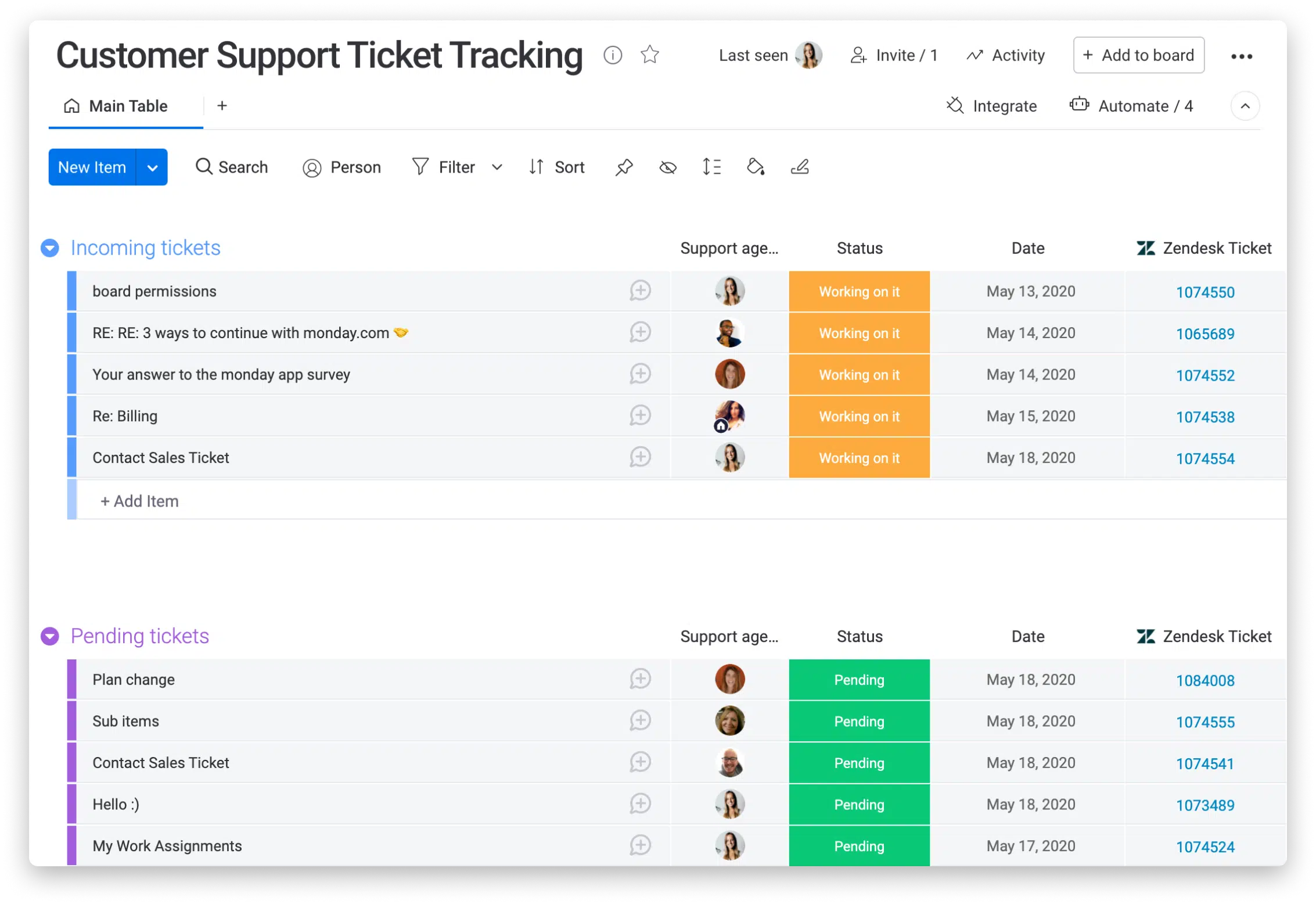
Task: Open updates for Re: Billing
Action: tap(640, 415)
